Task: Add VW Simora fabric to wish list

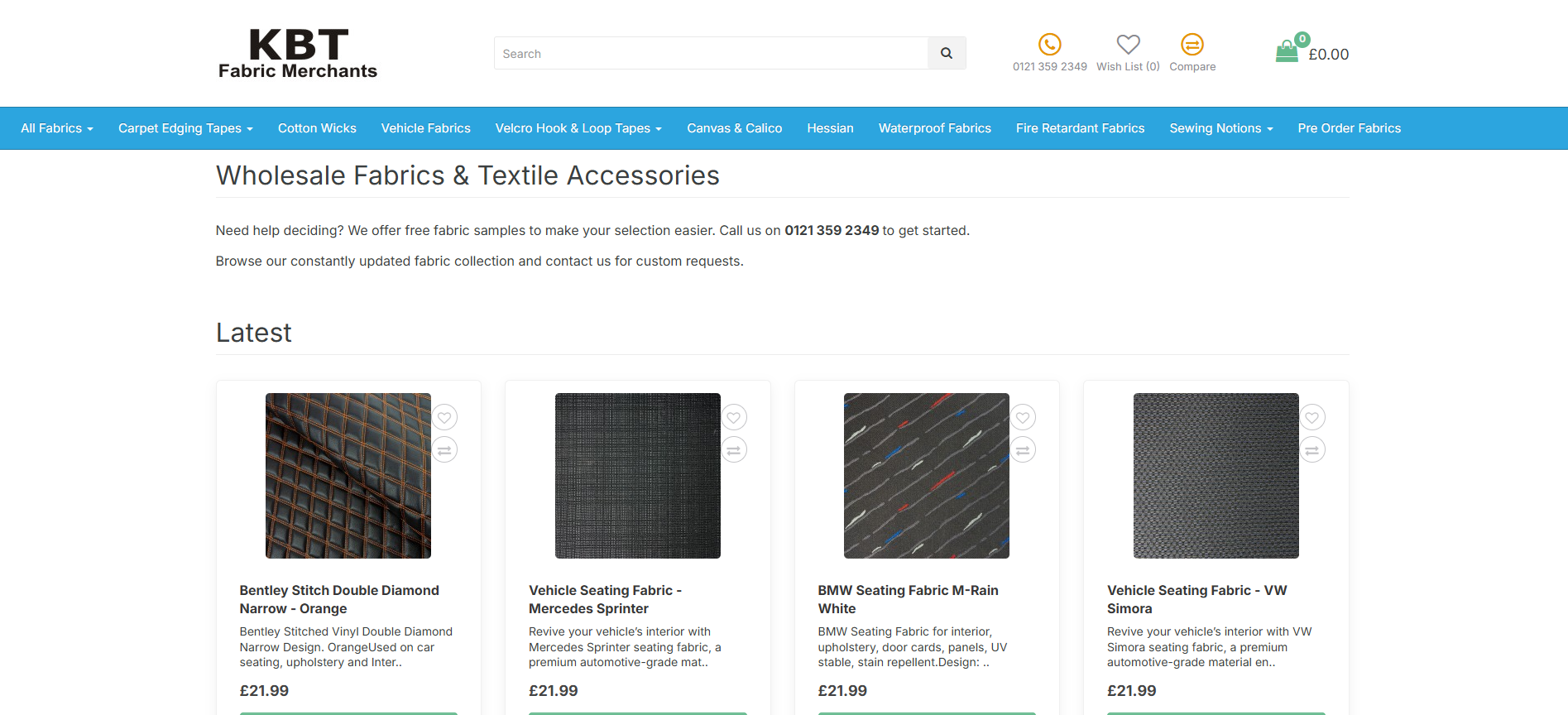Action: click(1311, 418)
